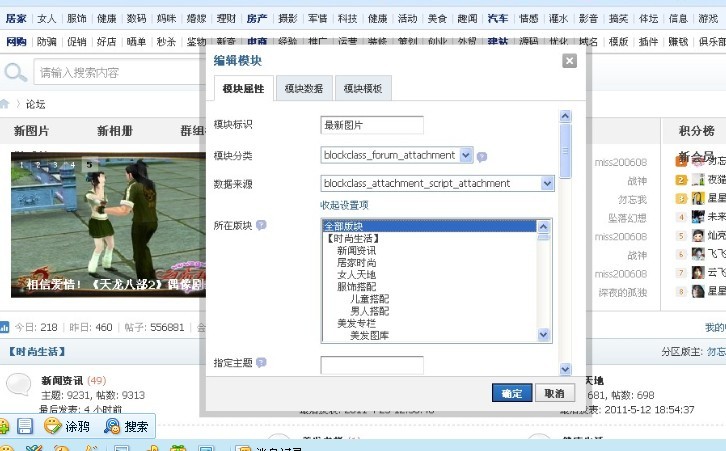Viewport: 726px width, 451px height.
Task: Click the 请输入搜索内容 search box
Action: pos(120,73)
